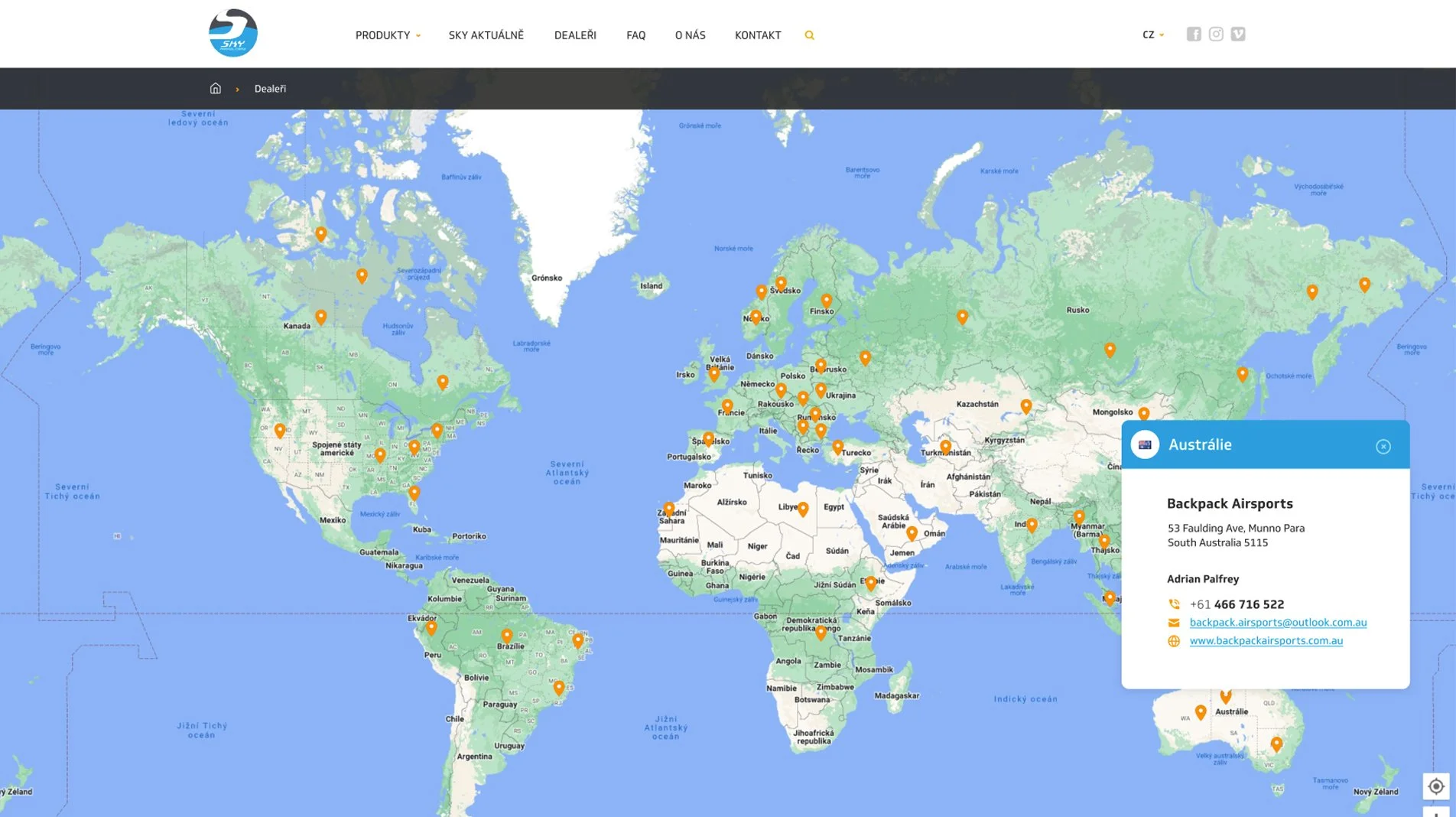Visit www.backpackairsports.com.au website link
The width and height of the screenshot is (1456, 817).
pyautogui.click(x=1266, y=641)
